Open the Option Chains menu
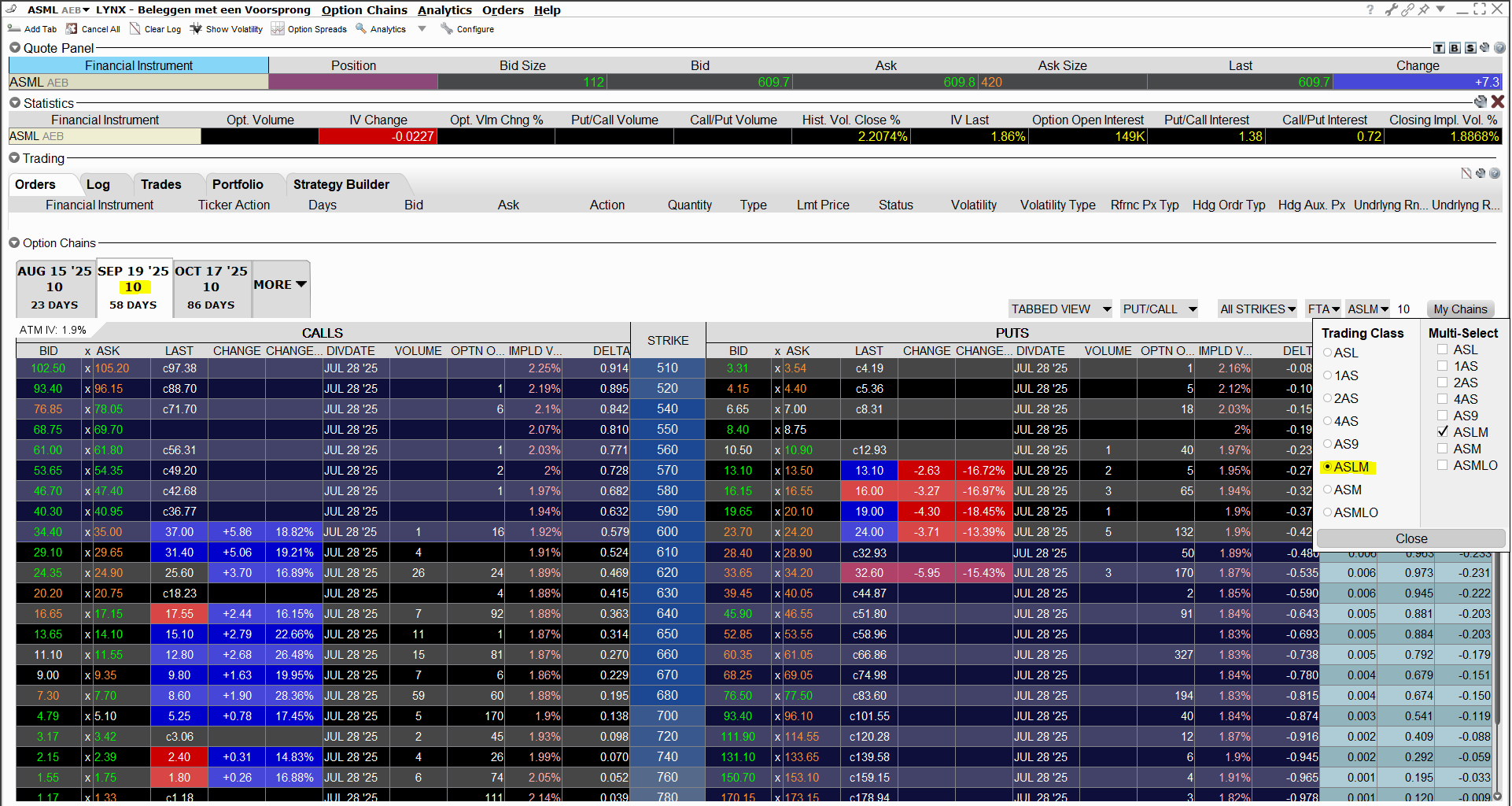This screenshot has width=1512, height=806. [364, 10]
